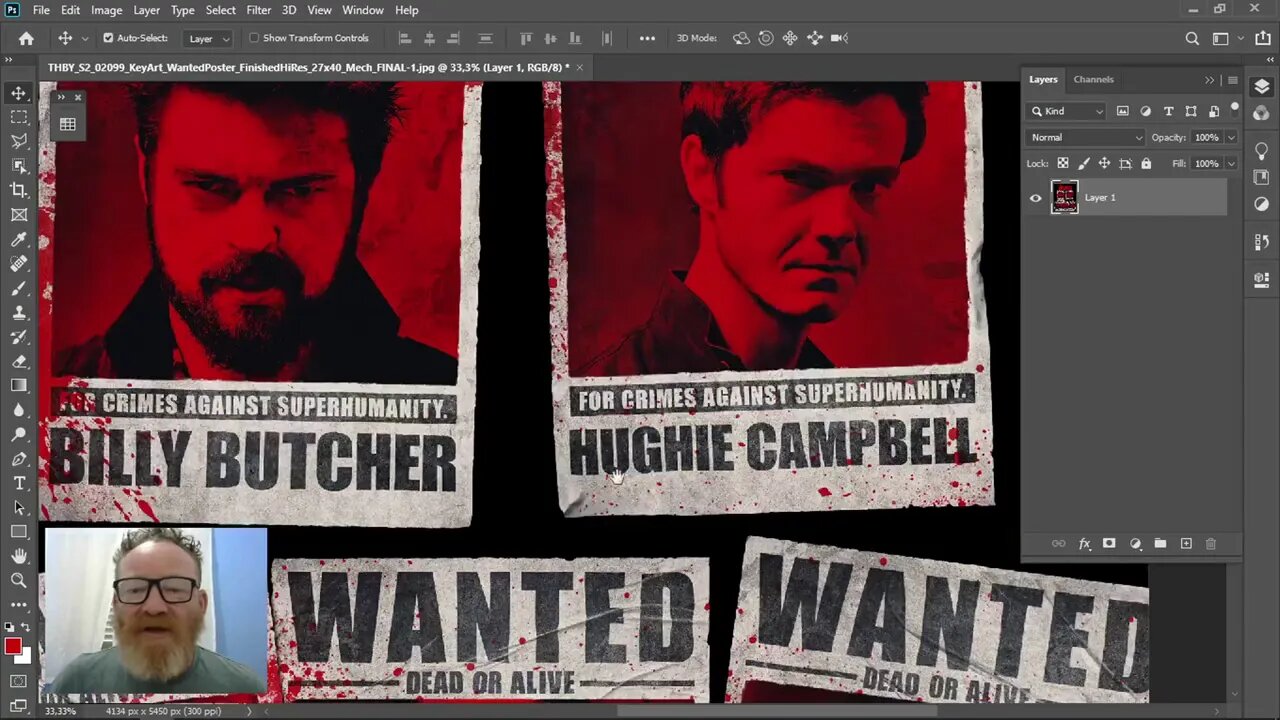Toggle prevent auto-nesting artboard lock

pyautogui.click(x=1125, y=163)
